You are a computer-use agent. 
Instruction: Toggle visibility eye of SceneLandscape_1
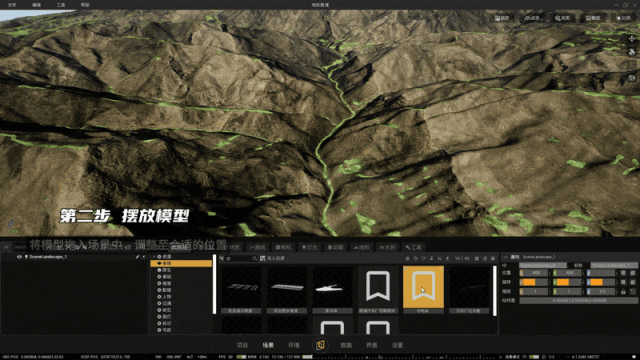19,257
